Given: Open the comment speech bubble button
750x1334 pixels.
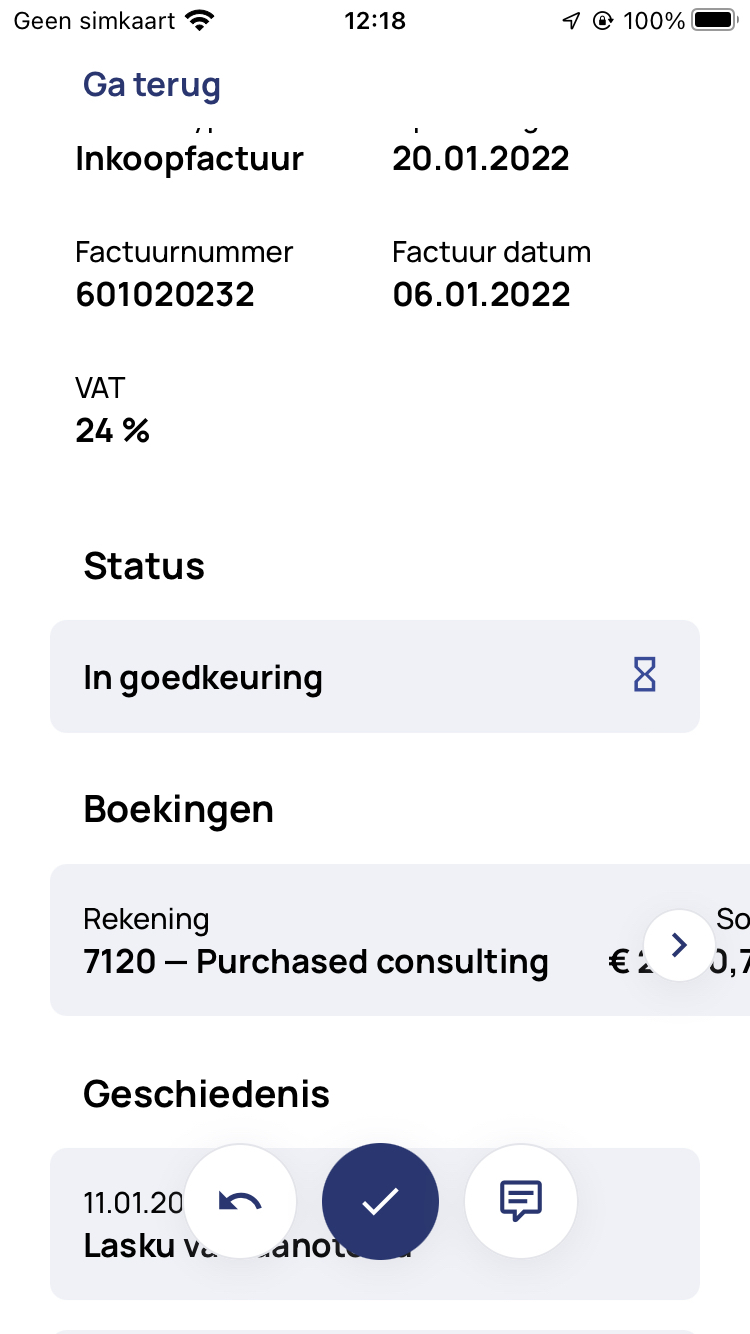Looking at the screenshot, I should pos(521,1200).
